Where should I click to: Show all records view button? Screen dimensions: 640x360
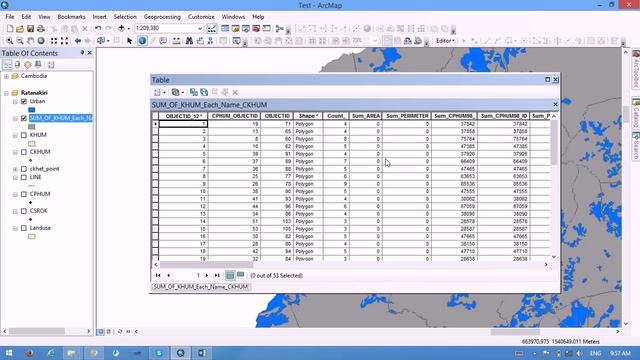pyautogui.click(x=230, y=276)
